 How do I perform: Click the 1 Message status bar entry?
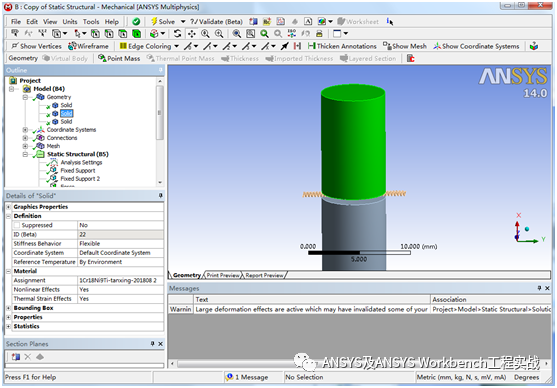click(x=248, y=377)
